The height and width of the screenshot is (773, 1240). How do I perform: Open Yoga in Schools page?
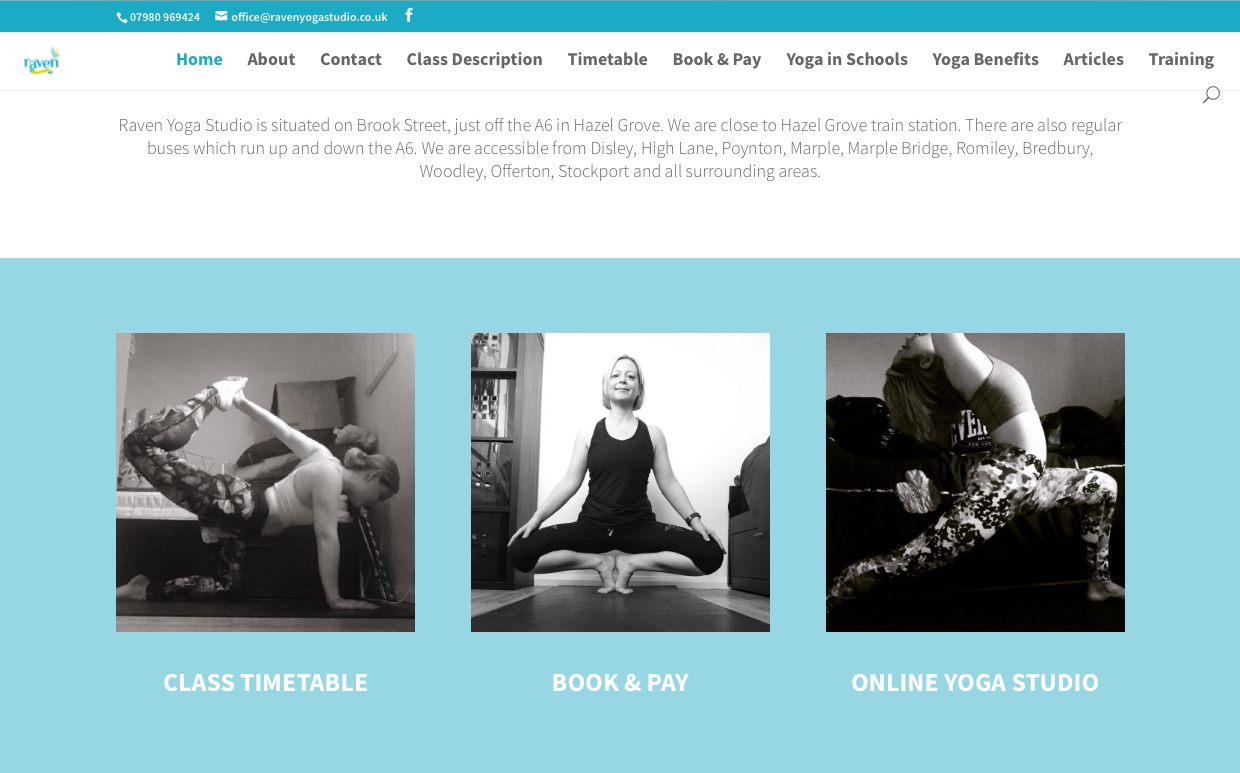coord(847,59)
